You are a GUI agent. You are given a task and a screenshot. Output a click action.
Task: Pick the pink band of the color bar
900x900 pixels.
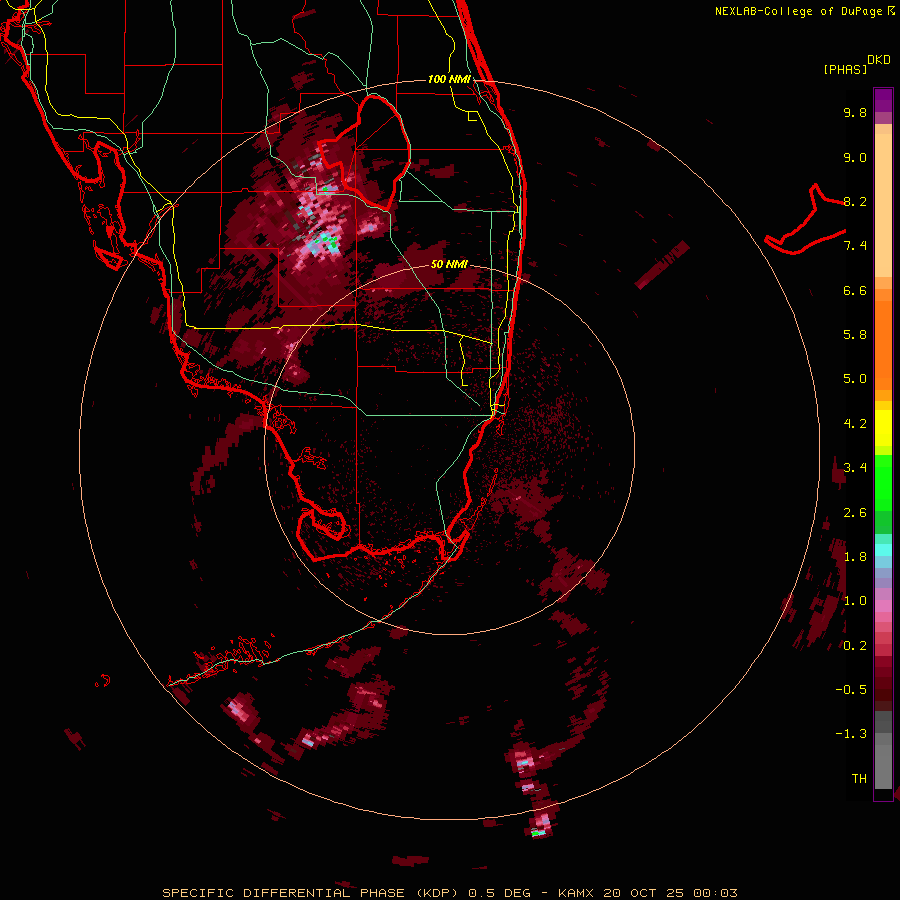[x=883, y=606]
